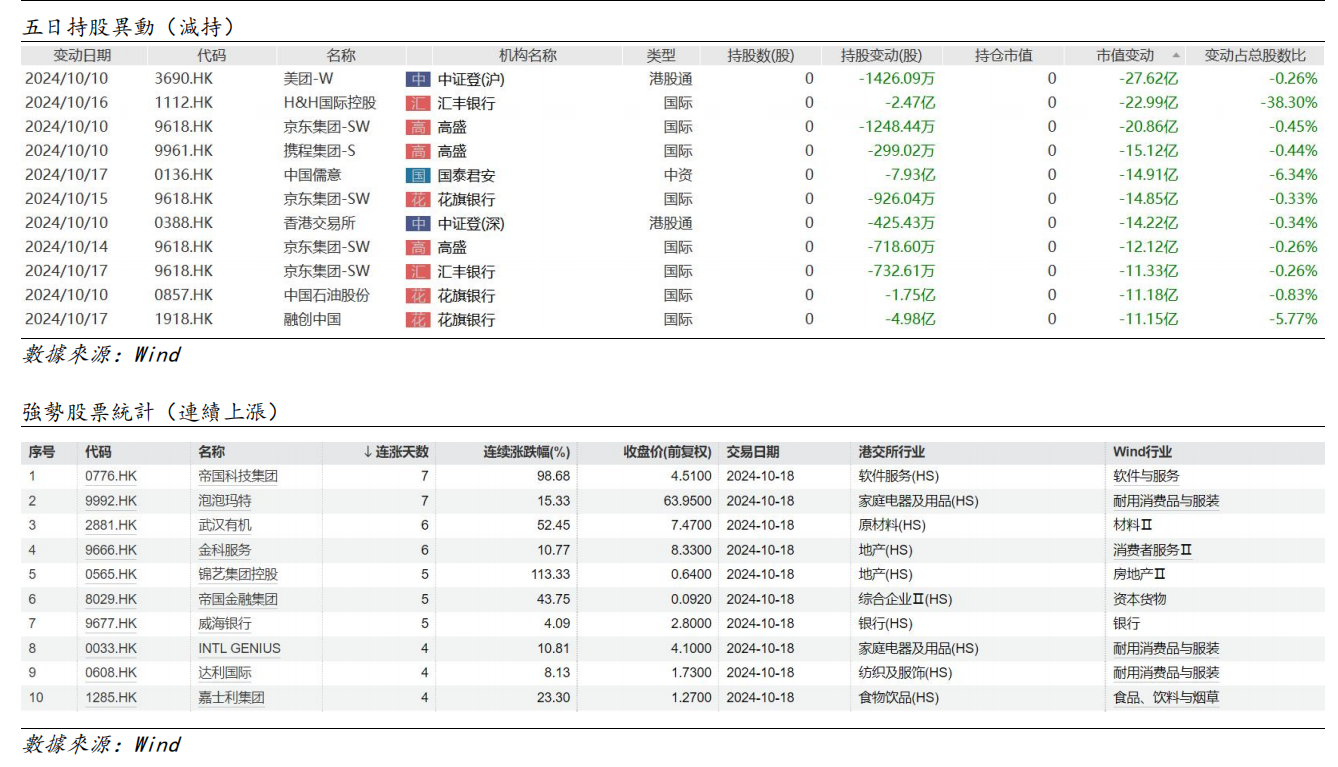Open stock code 0776.HK link
The image size is (1338, 767).
(x=111, y=477)
